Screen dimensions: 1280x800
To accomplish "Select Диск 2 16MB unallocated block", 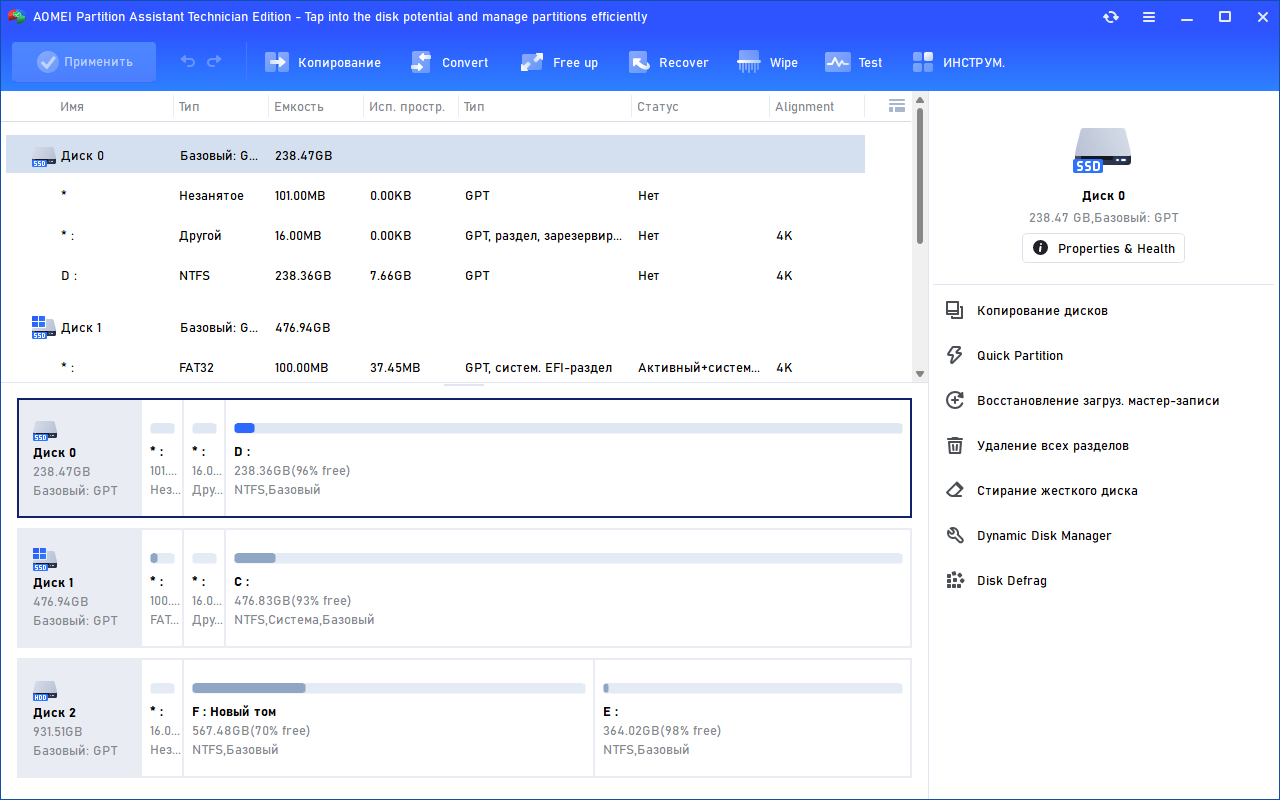I will pyautogui.click(x=162, y=718).
